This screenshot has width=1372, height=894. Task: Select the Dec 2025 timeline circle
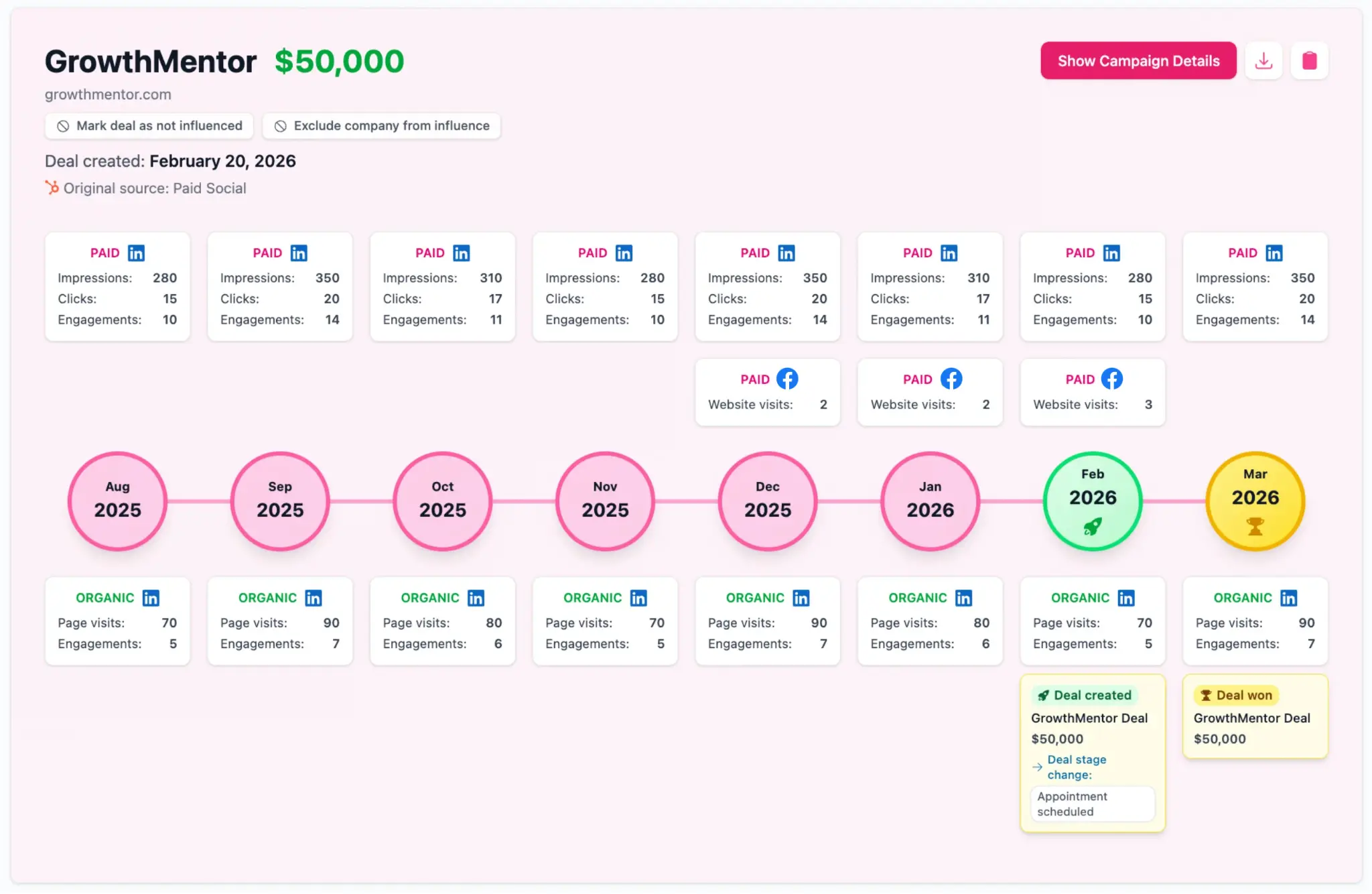point(768,501)
